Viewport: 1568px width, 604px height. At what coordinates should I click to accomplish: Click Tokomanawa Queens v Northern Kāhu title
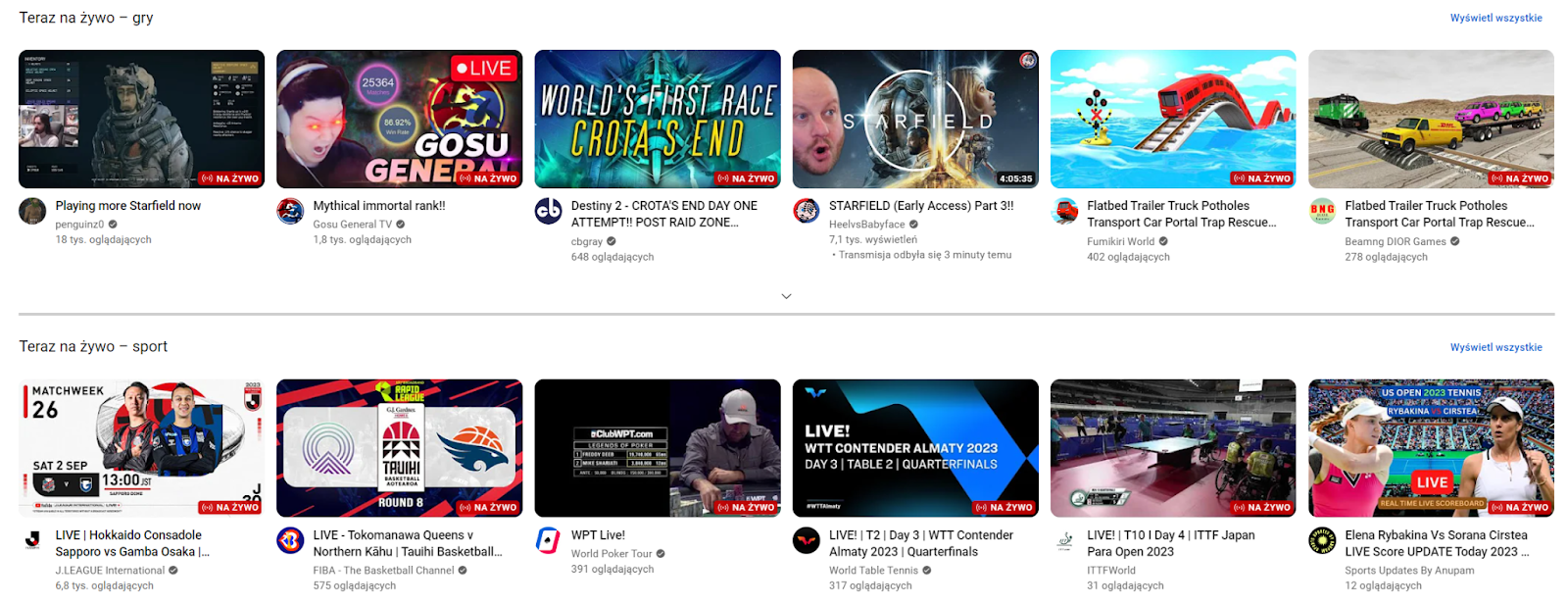[408, 543]
